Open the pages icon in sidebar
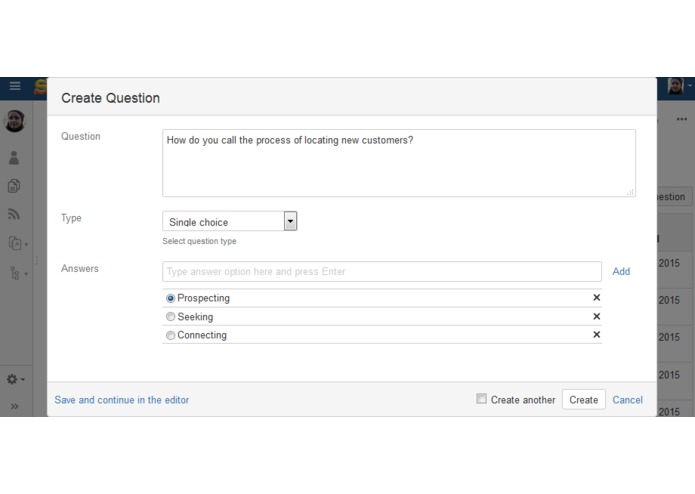The image size is (695, 494). coord(14,186)
